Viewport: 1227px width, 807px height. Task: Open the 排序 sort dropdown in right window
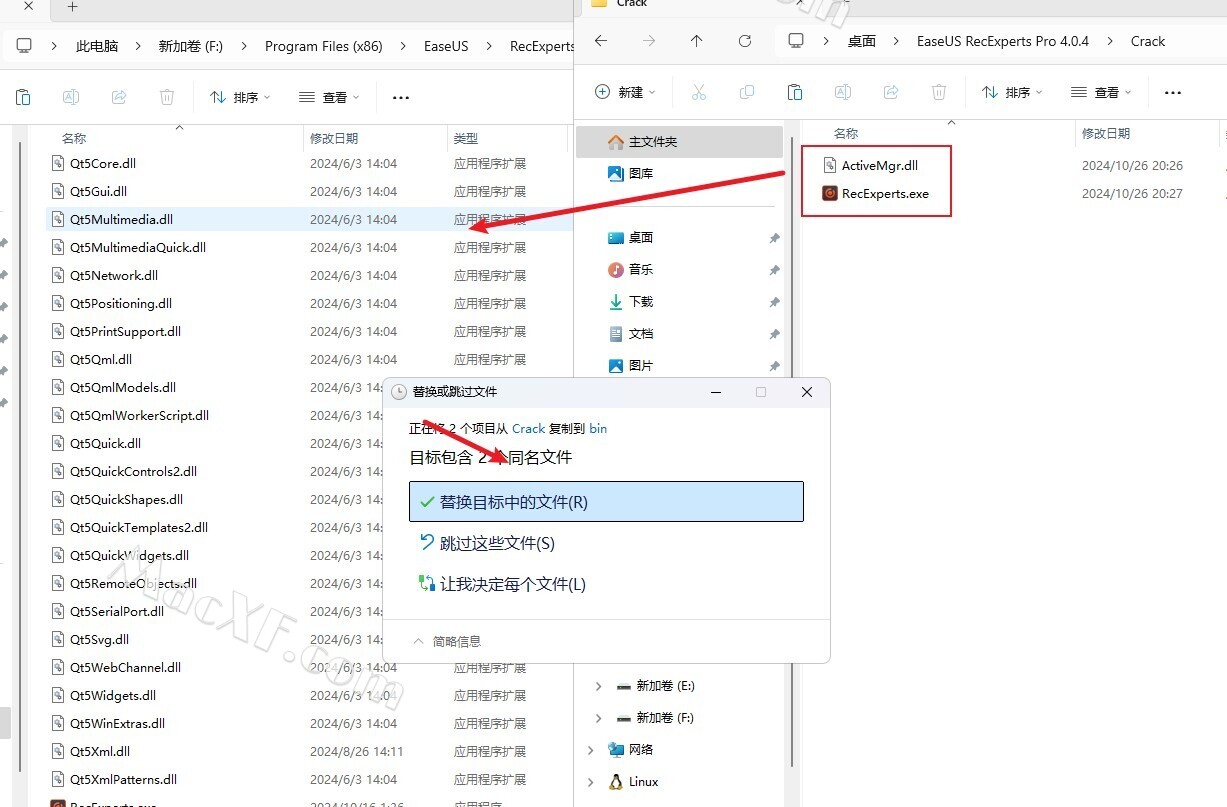(x=1012, y=92)
